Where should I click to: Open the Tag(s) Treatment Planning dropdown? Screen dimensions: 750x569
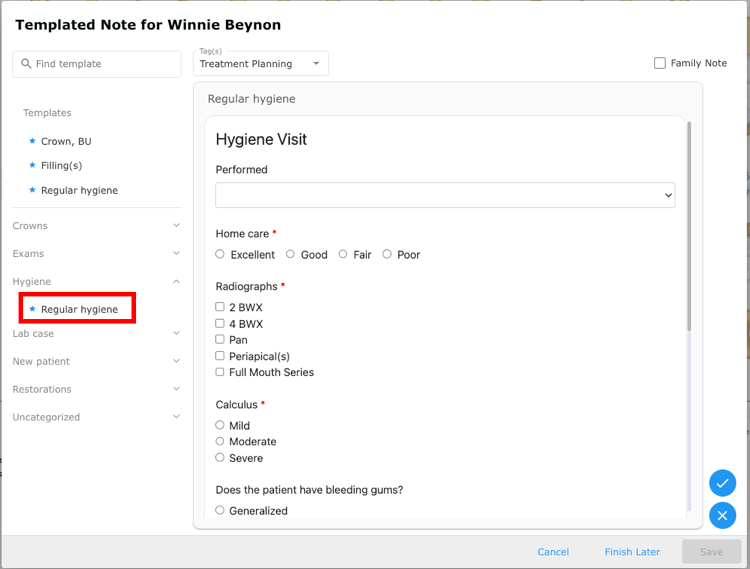click(261, 63)
